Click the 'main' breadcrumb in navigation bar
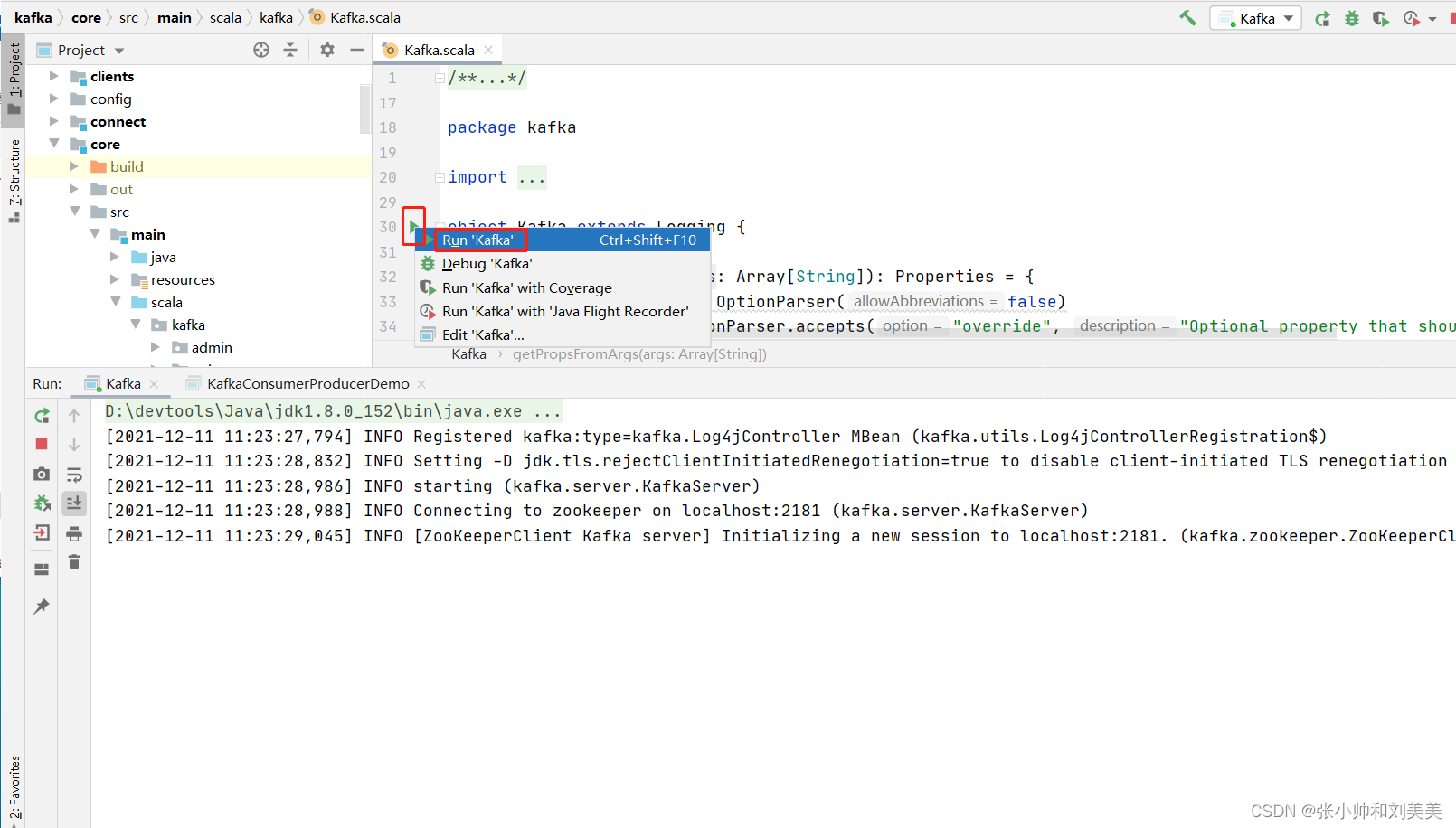 point(174,17)
